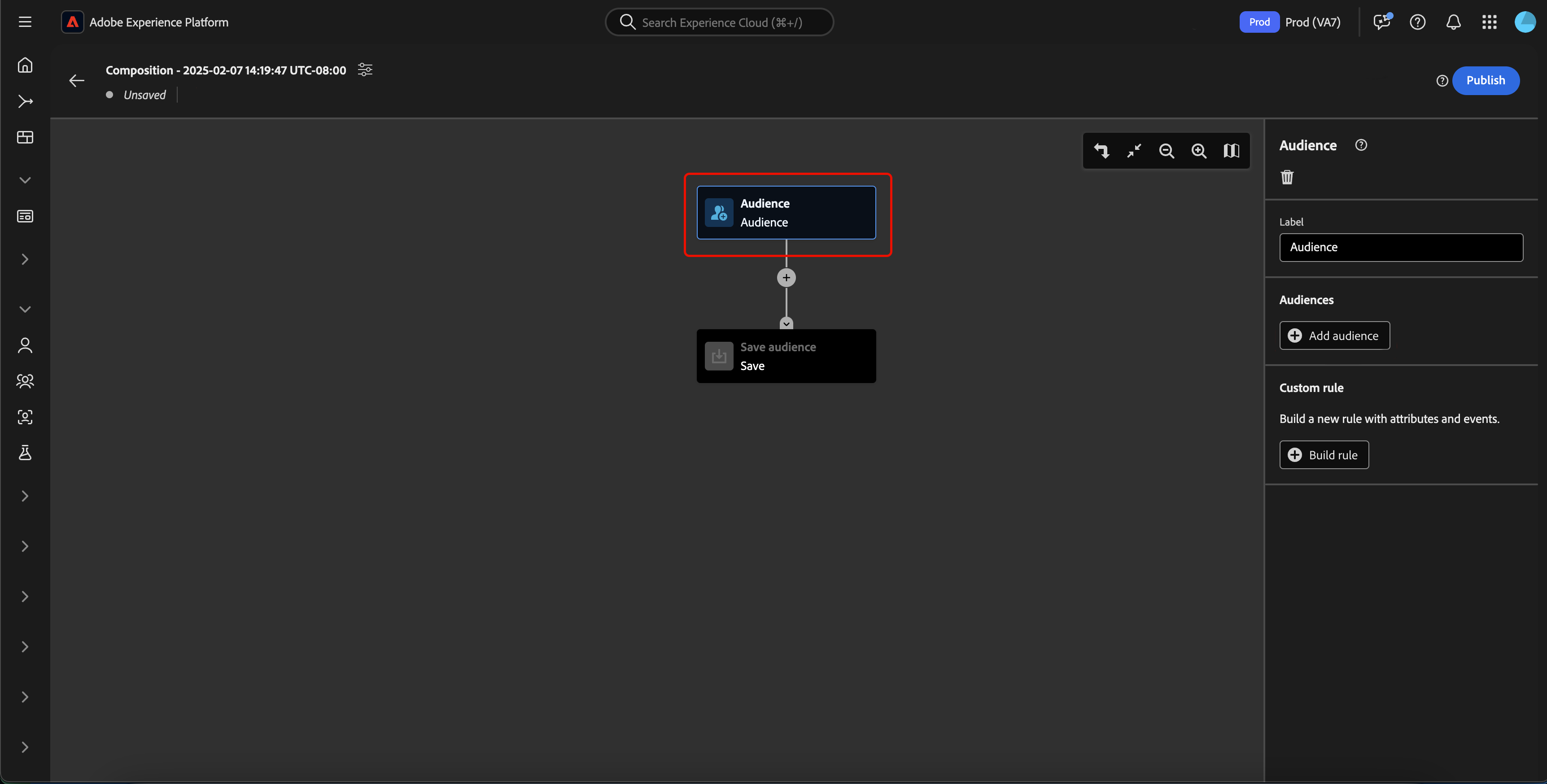Click the zoom out magnifier icon

1166,151
